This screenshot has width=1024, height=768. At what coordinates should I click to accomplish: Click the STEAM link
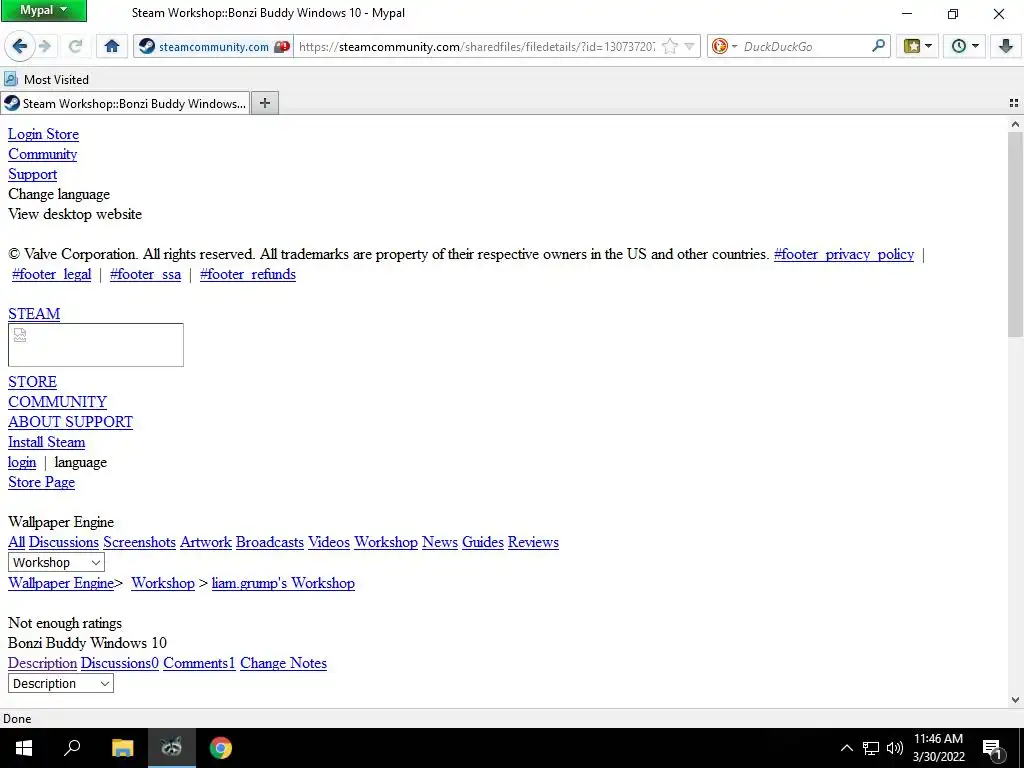[x=34, y=314]
